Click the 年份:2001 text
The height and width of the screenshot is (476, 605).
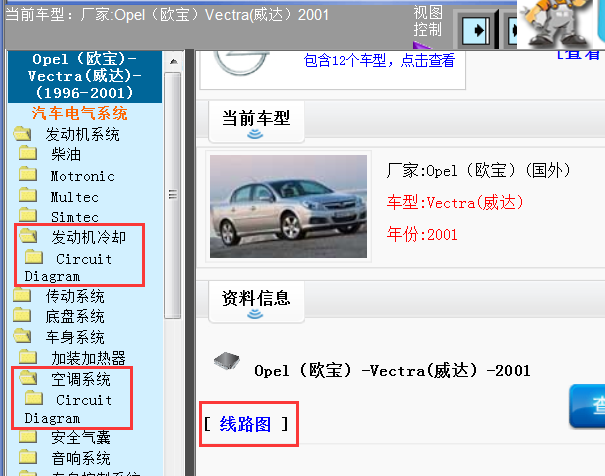422,235
